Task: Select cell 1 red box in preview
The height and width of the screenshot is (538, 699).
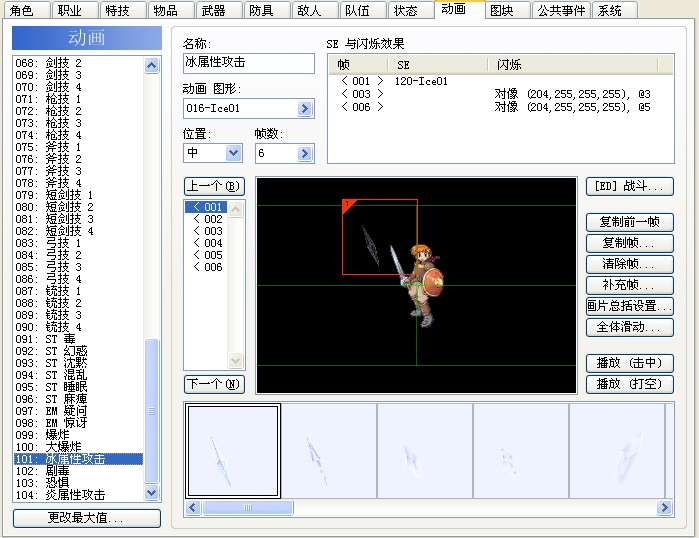Action: point(380,237)
